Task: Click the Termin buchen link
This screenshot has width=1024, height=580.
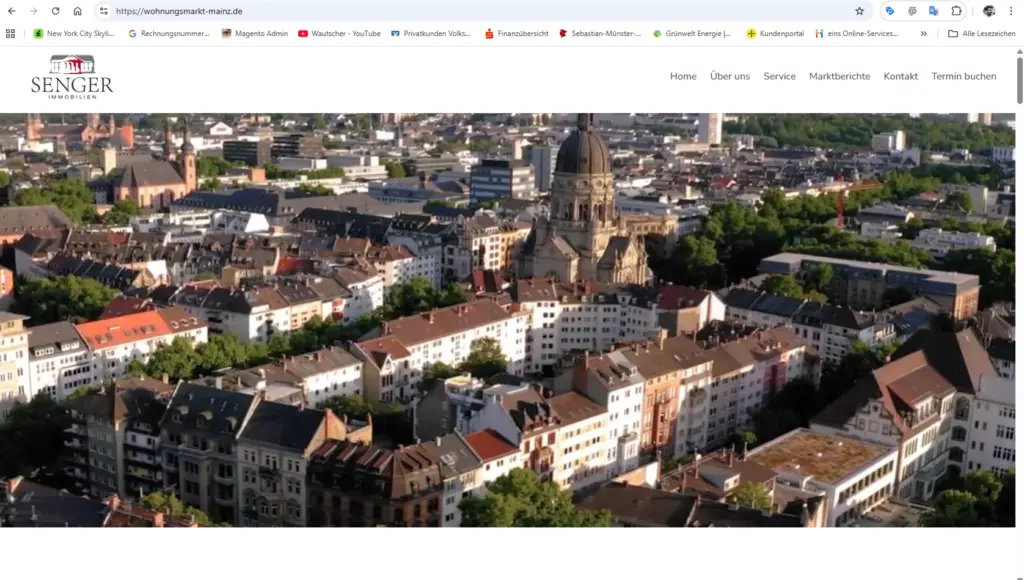Action: coord(963,76)
